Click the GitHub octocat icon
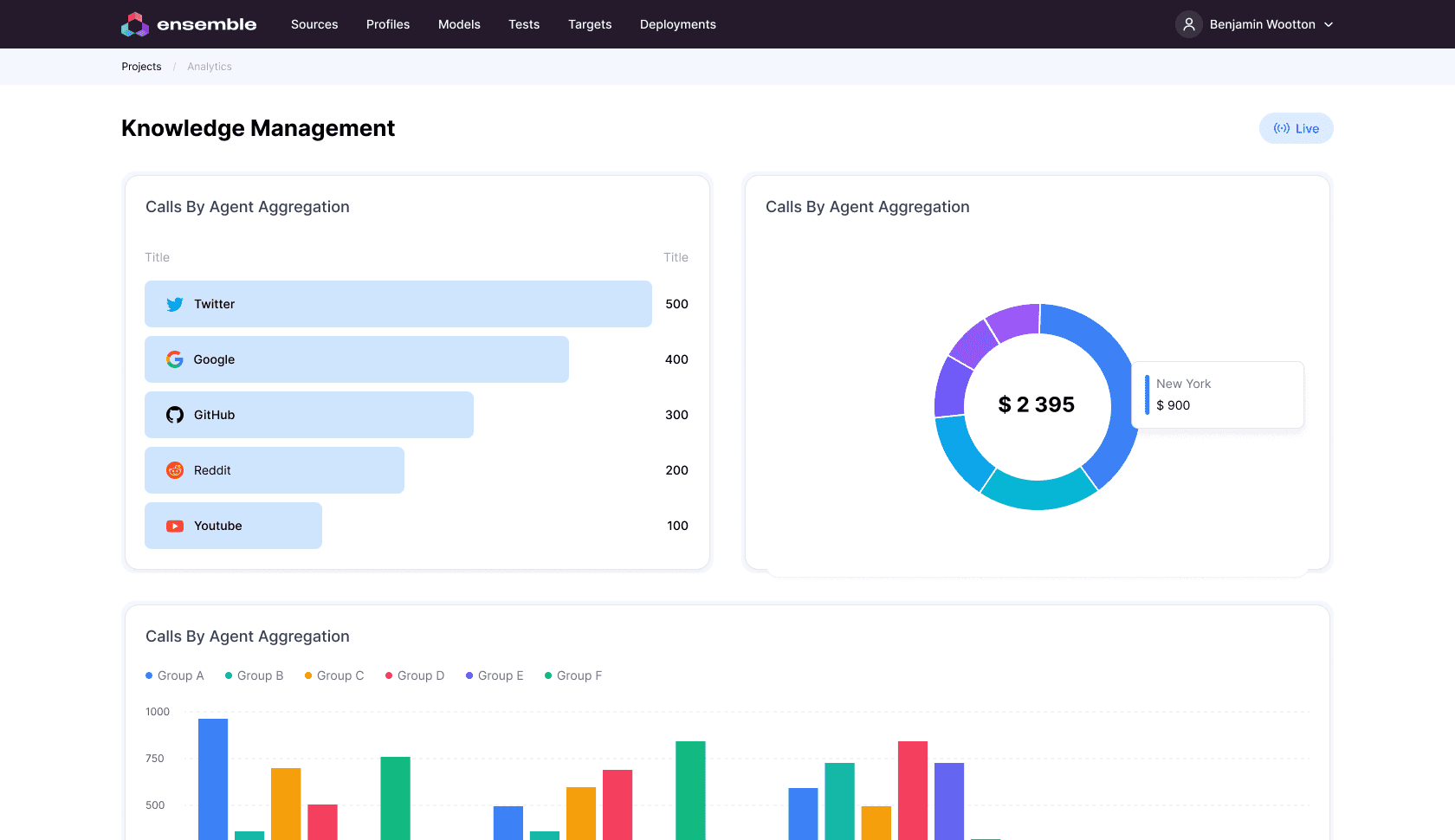Screen dimensions: 1455x840 [x=175, y=415]
